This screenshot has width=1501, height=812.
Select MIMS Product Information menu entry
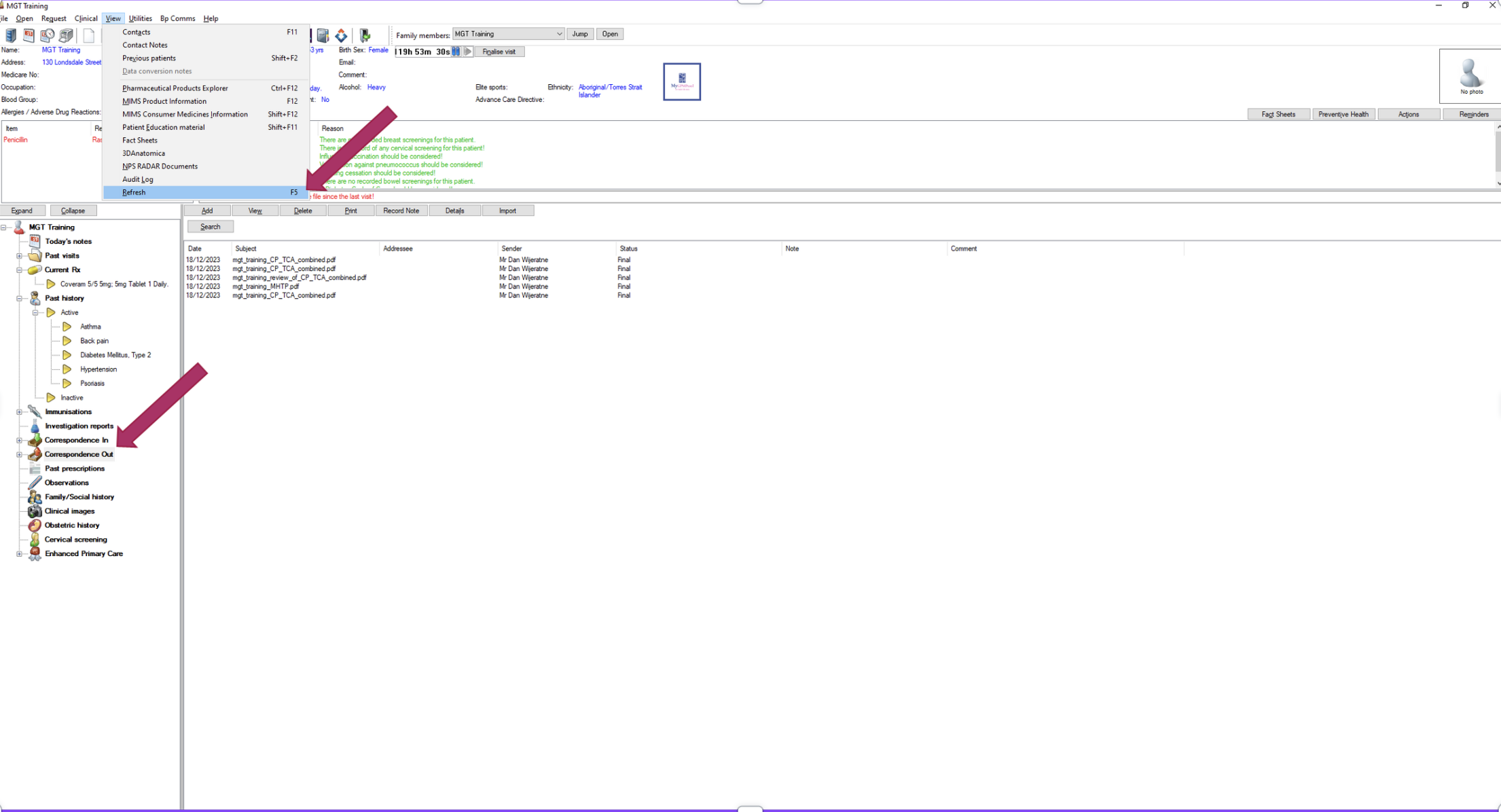tap(164, 101)
